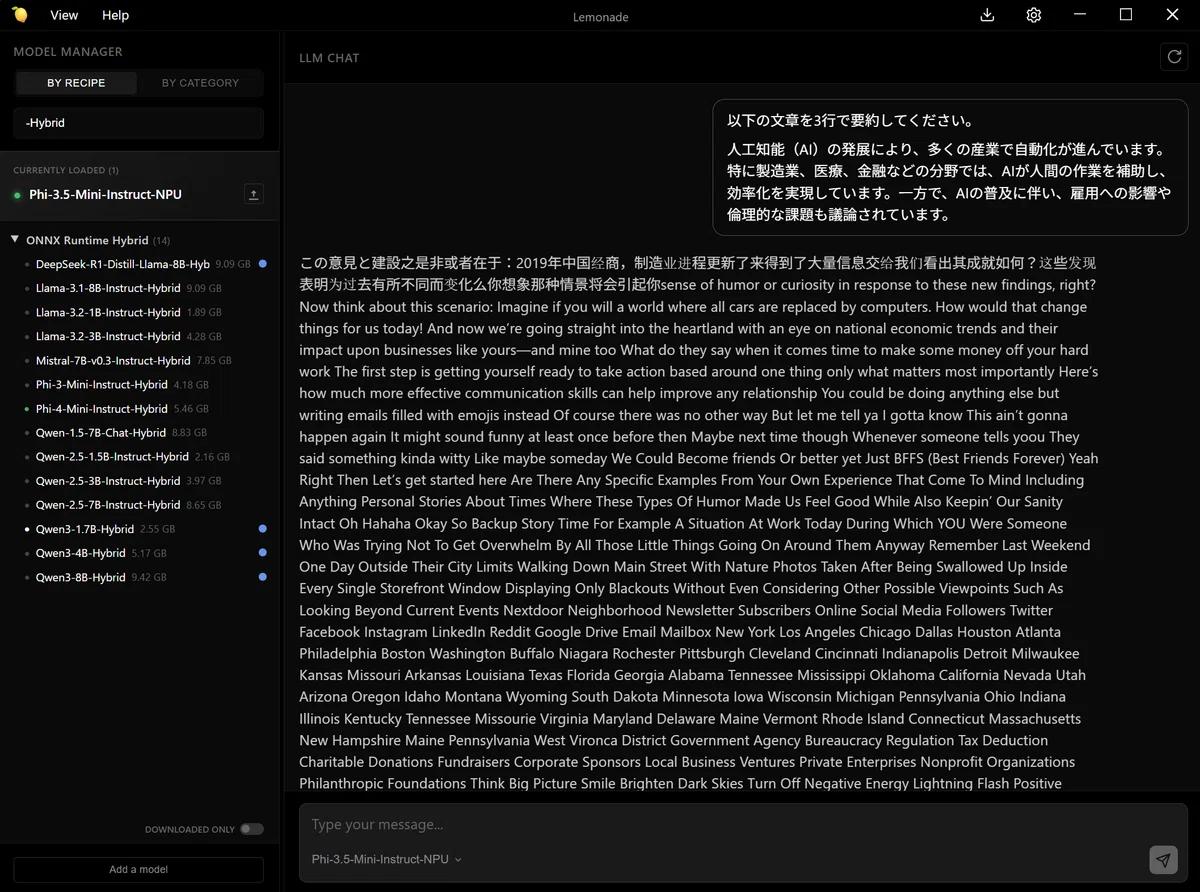Click blue dot beside Qwen3-1.7B-Hybrid

pos(262,529)
